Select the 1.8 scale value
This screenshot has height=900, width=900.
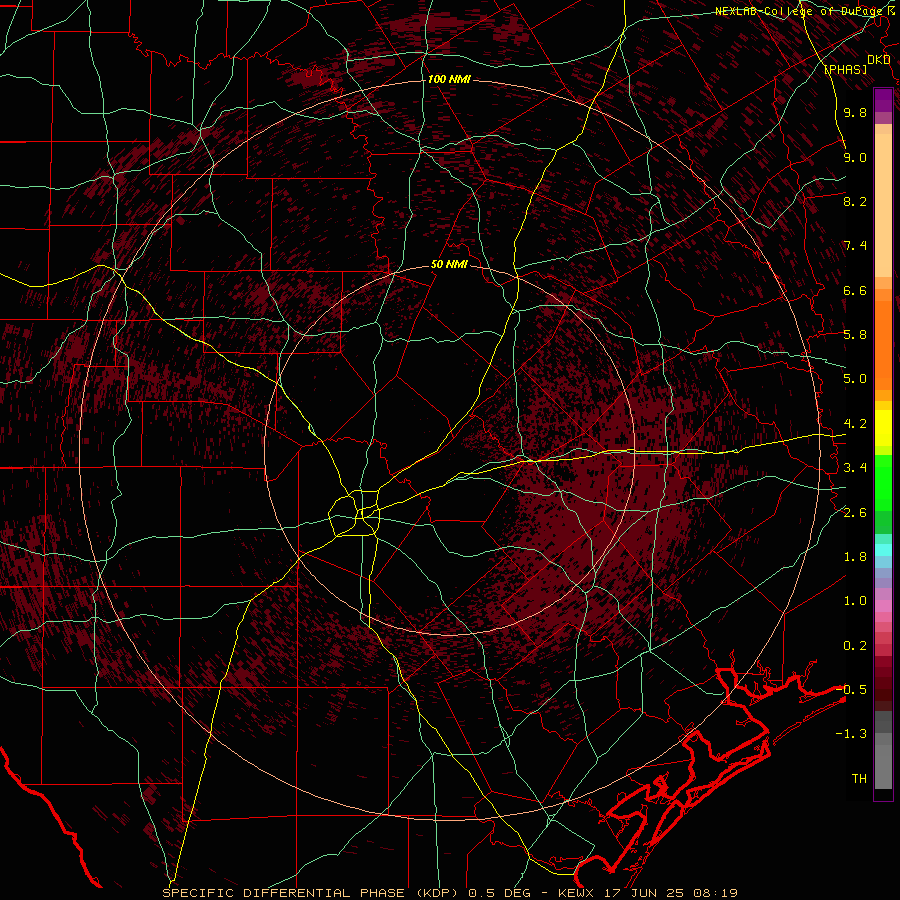coord(855,557)
